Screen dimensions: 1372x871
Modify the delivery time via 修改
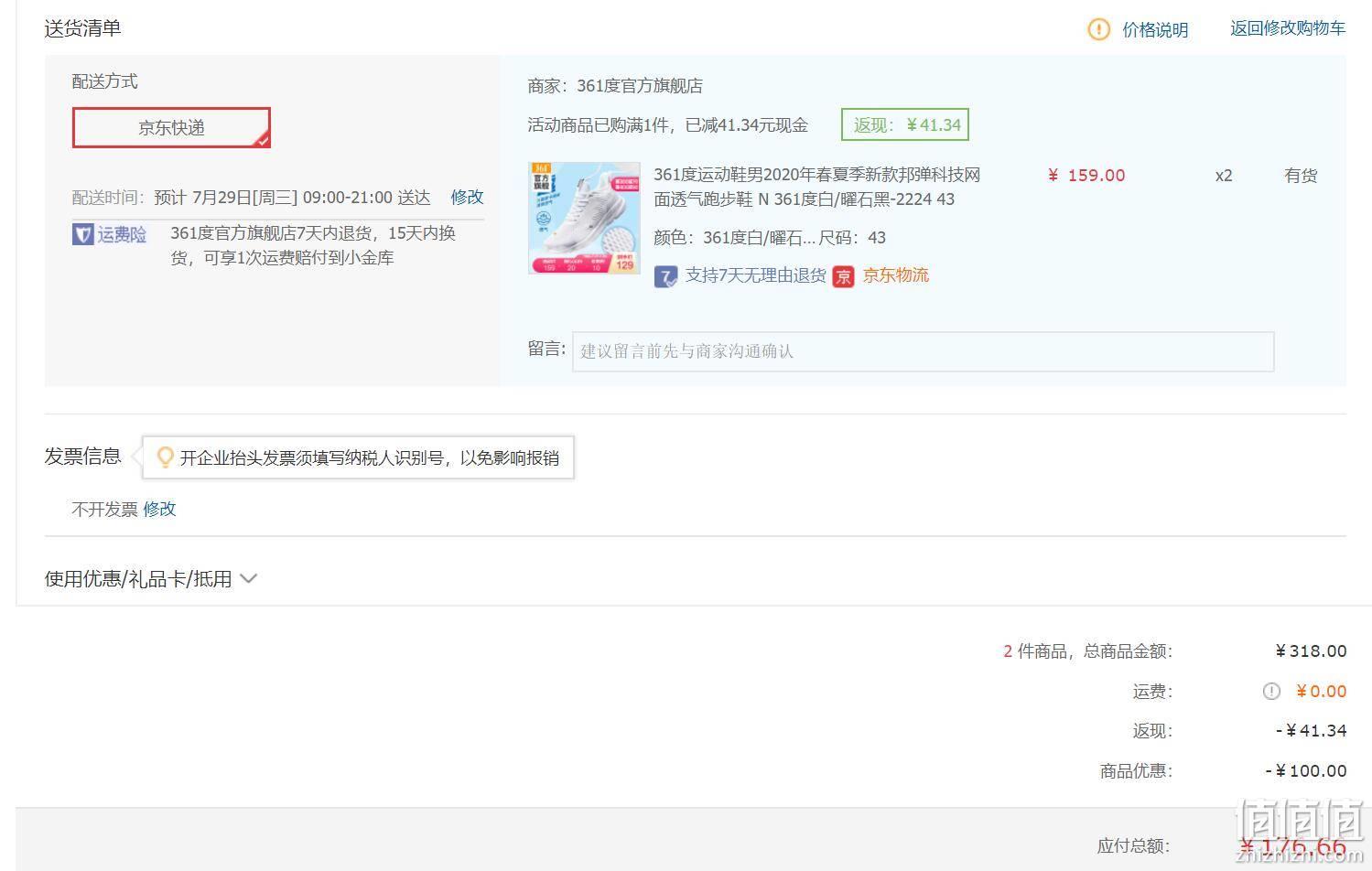467,197
